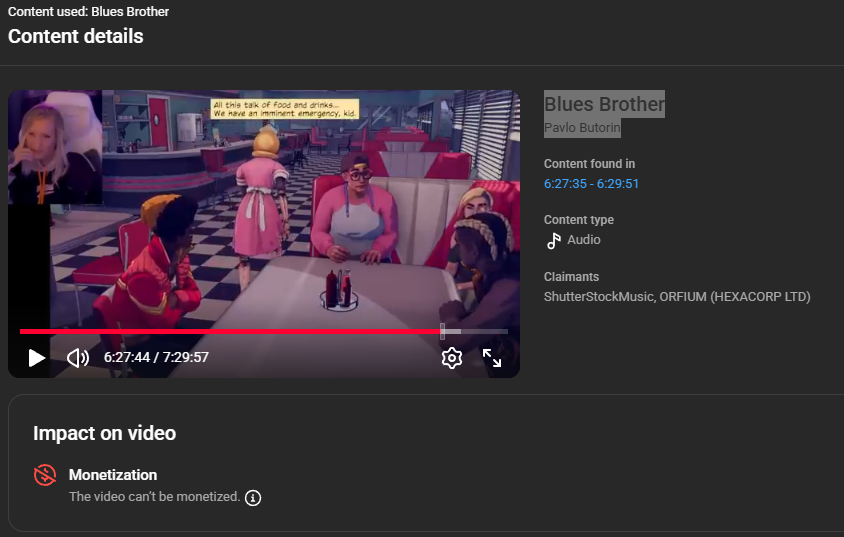Screen dimensions: 844x537
Task: Click the Audio music note icon
Action: [553, 241]
